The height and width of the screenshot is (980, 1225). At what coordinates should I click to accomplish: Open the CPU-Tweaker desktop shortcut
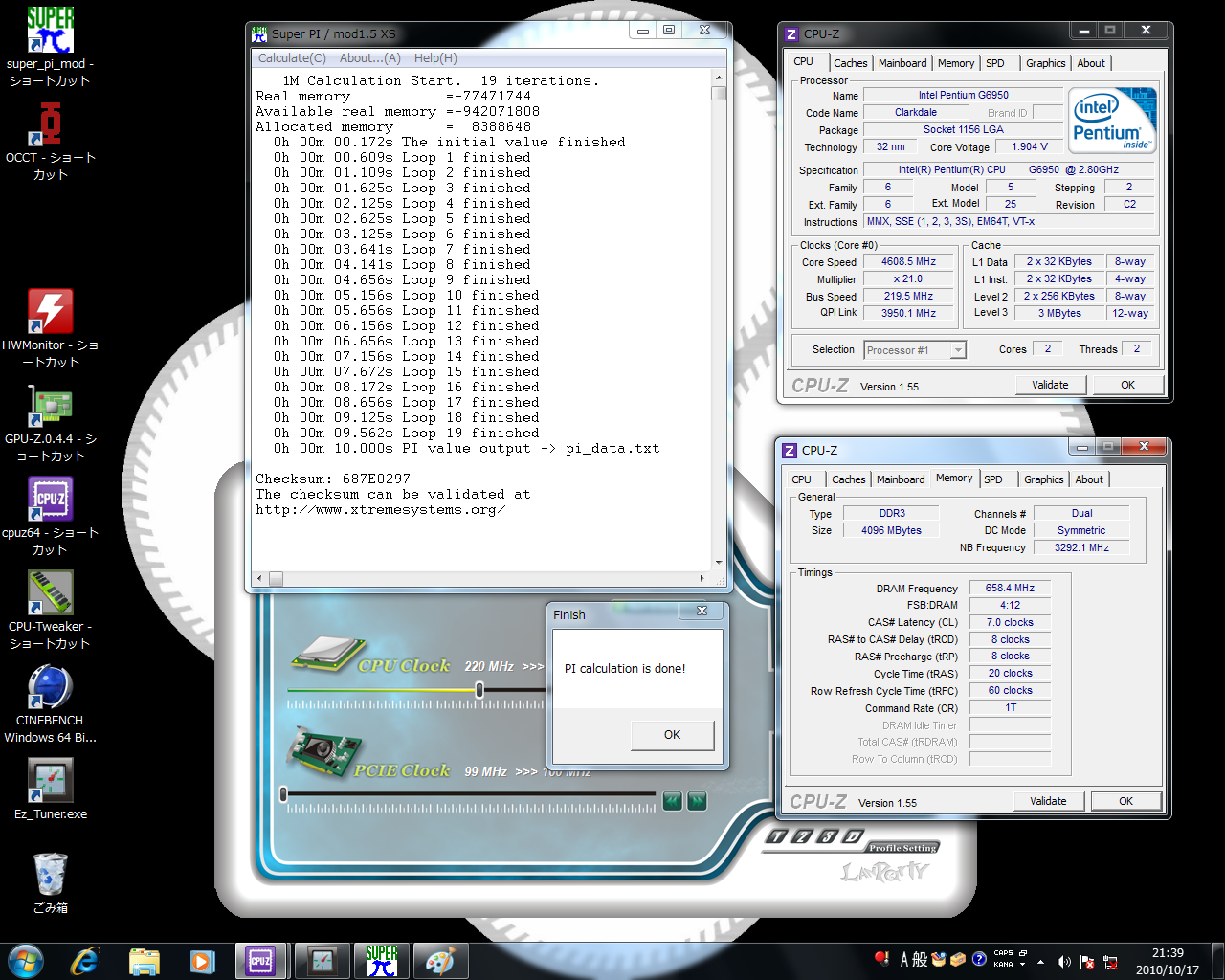pyautogui.click(x=50, y=593)
